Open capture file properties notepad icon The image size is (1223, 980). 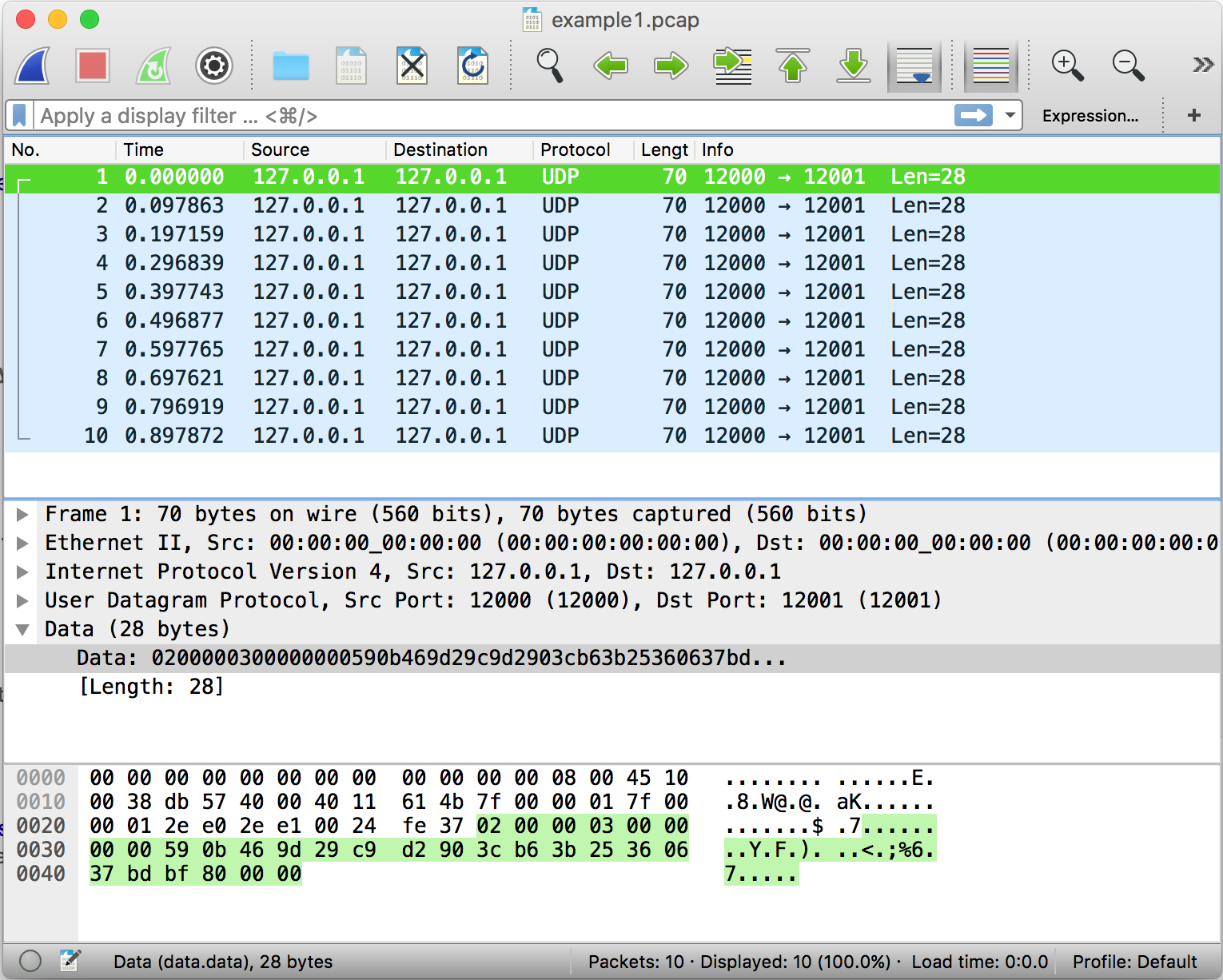tap(70, 961)
